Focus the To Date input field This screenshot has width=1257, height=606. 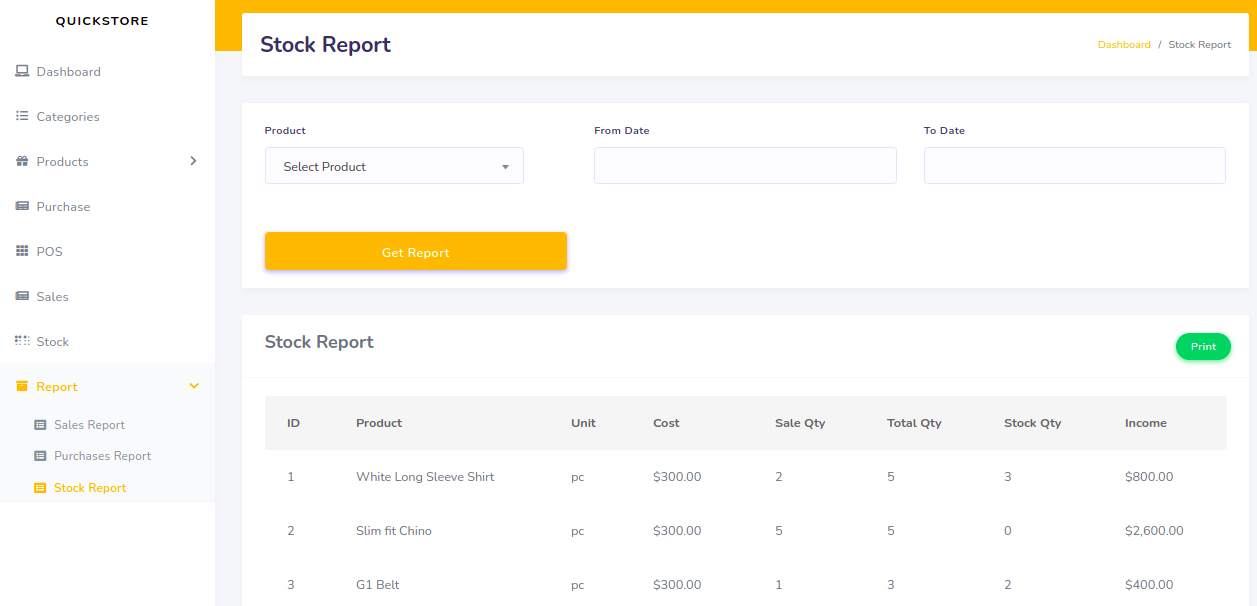coord(1075,166)
